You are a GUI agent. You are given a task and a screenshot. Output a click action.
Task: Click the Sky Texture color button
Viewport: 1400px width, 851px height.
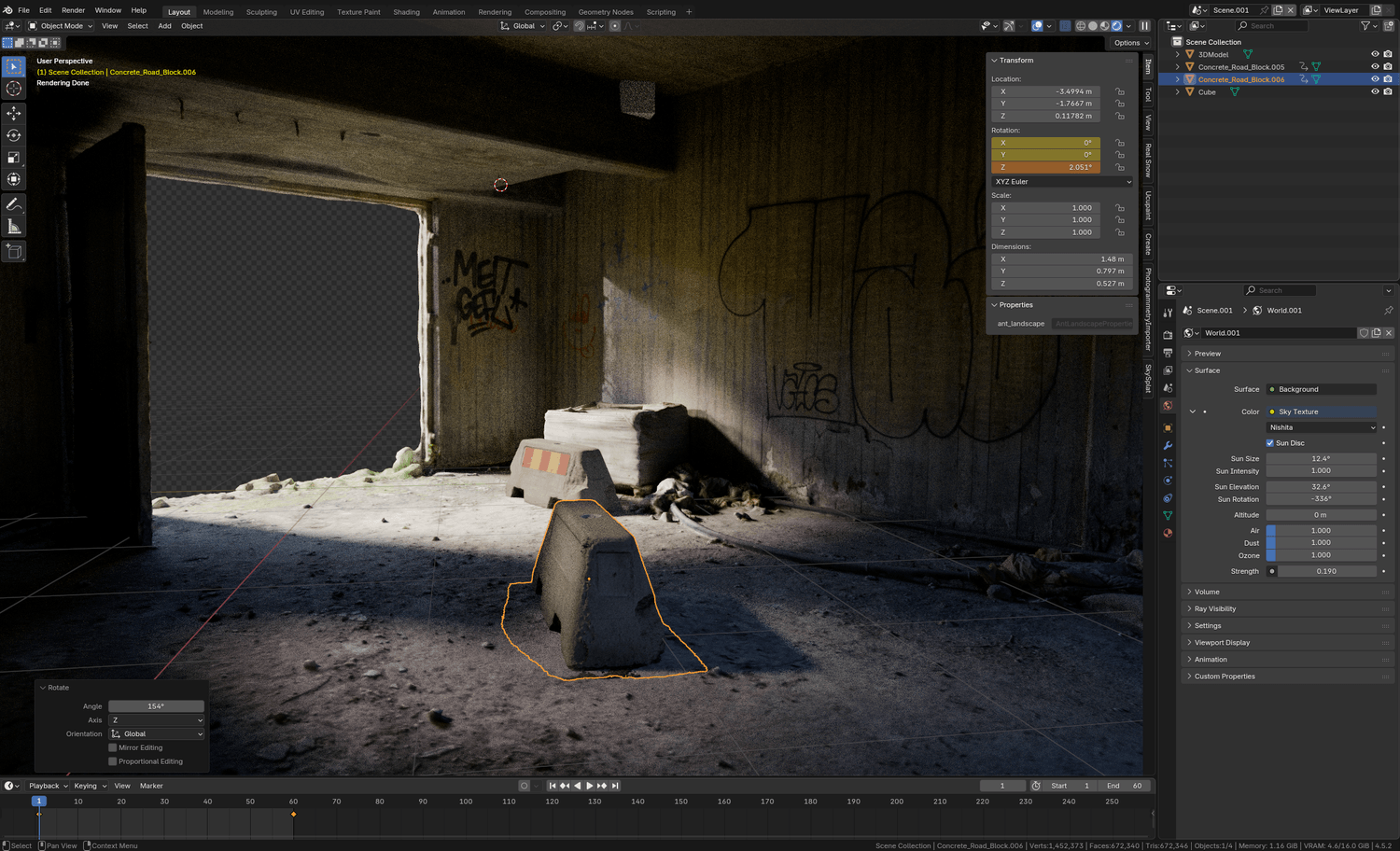1321,412
